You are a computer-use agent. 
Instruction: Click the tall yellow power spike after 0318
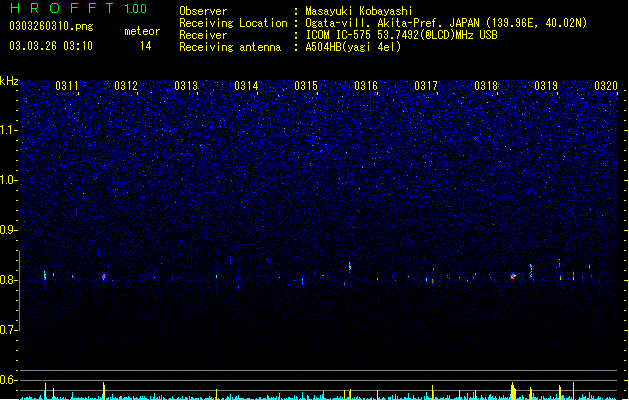point(513,391)
